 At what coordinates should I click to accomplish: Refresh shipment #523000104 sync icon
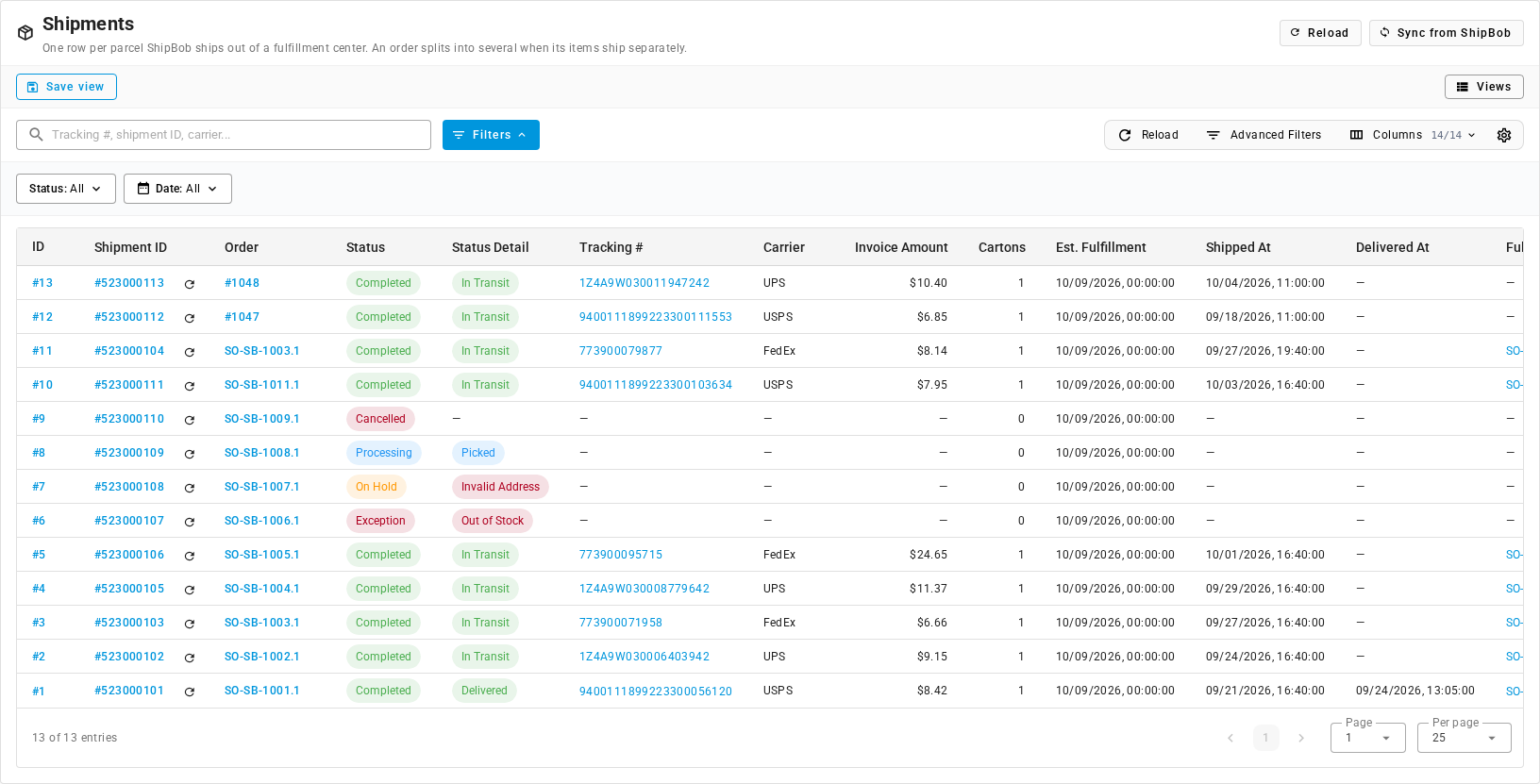coord(189,352)
